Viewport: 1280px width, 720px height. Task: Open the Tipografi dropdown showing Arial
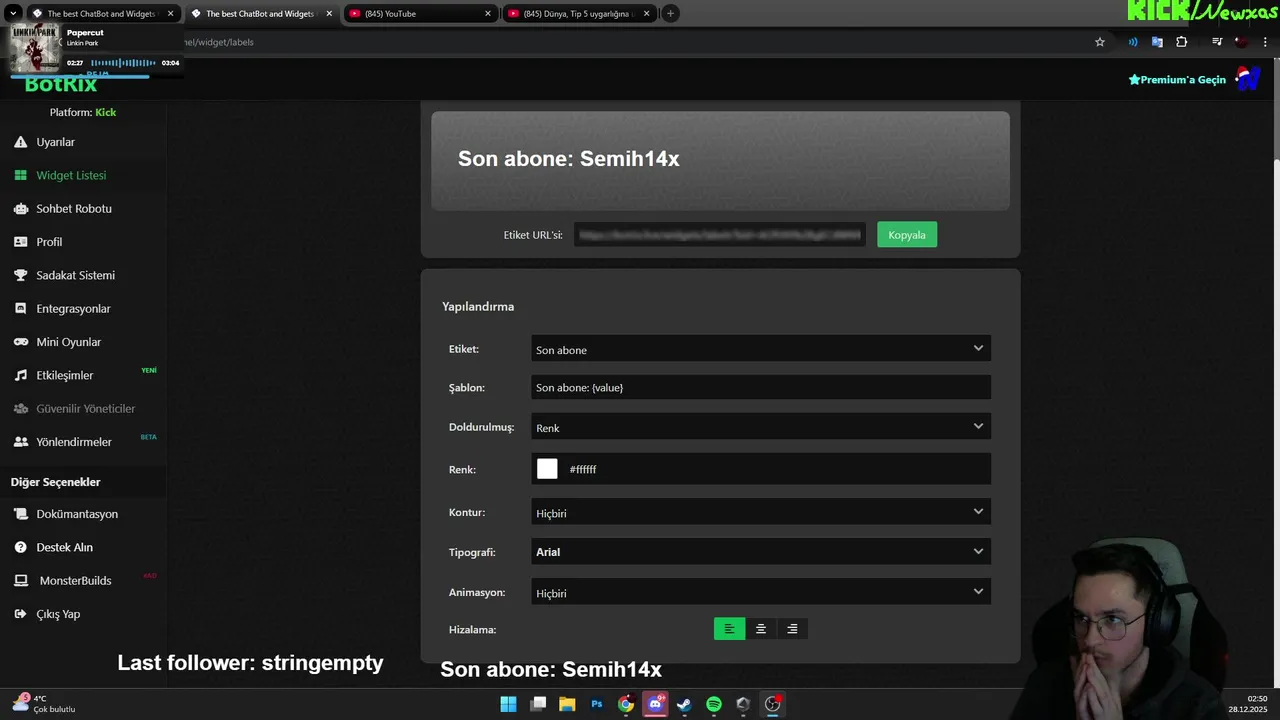[761, 551]
